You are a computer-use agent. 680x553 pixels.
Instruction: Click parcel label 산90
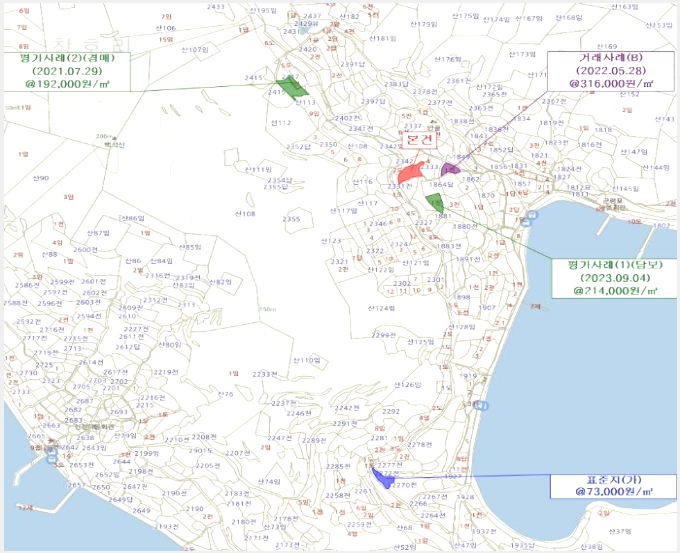coord(41,178)
